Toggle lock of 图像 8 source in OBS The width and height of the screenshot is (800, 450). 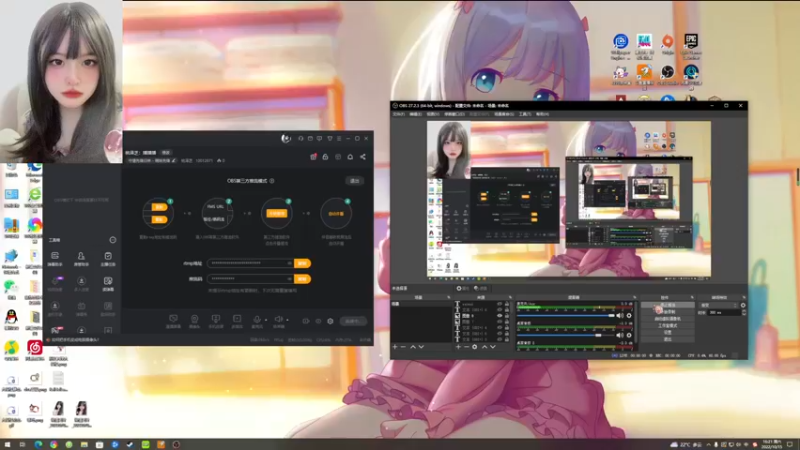(x=507, y=315)
